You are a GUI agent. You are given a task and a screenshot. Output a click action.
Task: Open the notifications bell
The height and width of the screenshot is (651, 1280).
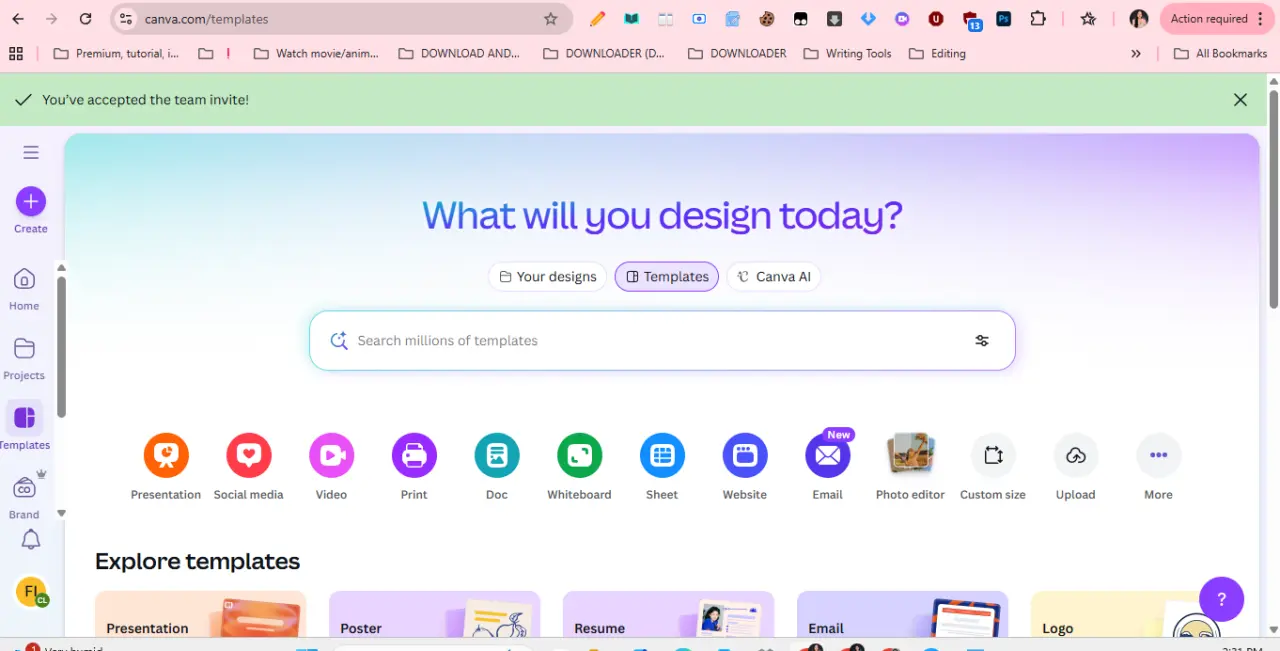[31, 540]
